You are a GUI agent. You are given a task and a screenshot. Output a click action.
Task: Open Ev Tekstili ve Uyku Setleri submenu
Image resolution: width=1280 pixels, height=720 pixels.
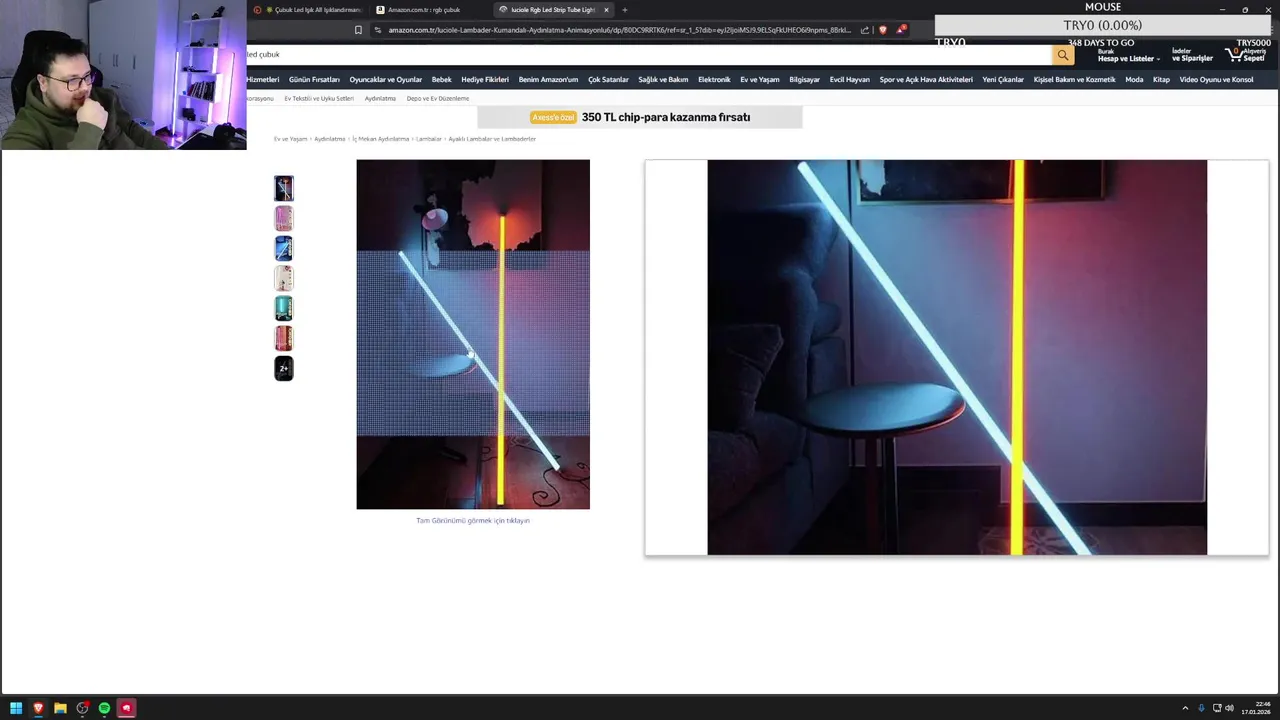tap(319, 99)
